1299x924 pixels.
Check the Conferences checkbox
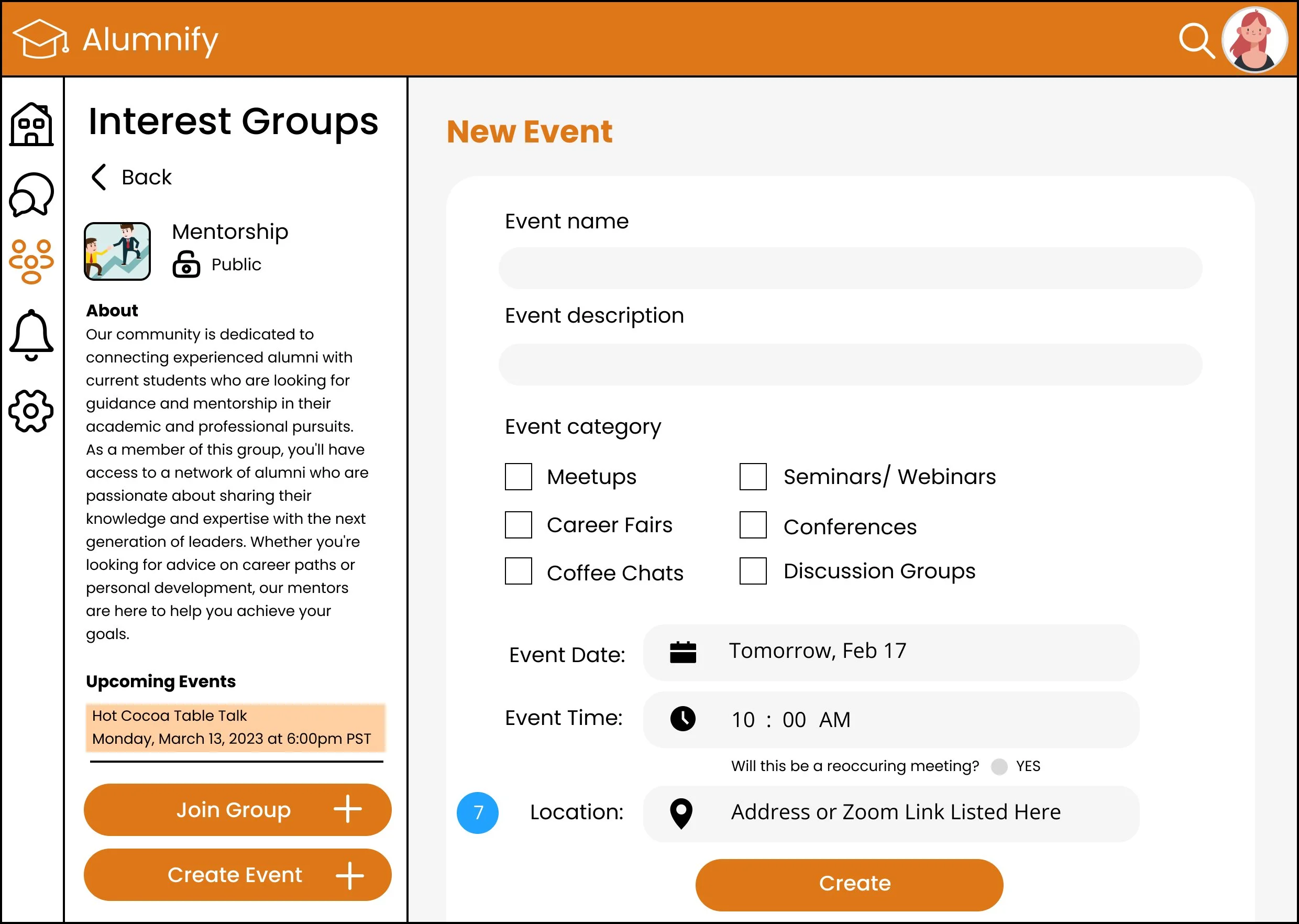(752, 524)
